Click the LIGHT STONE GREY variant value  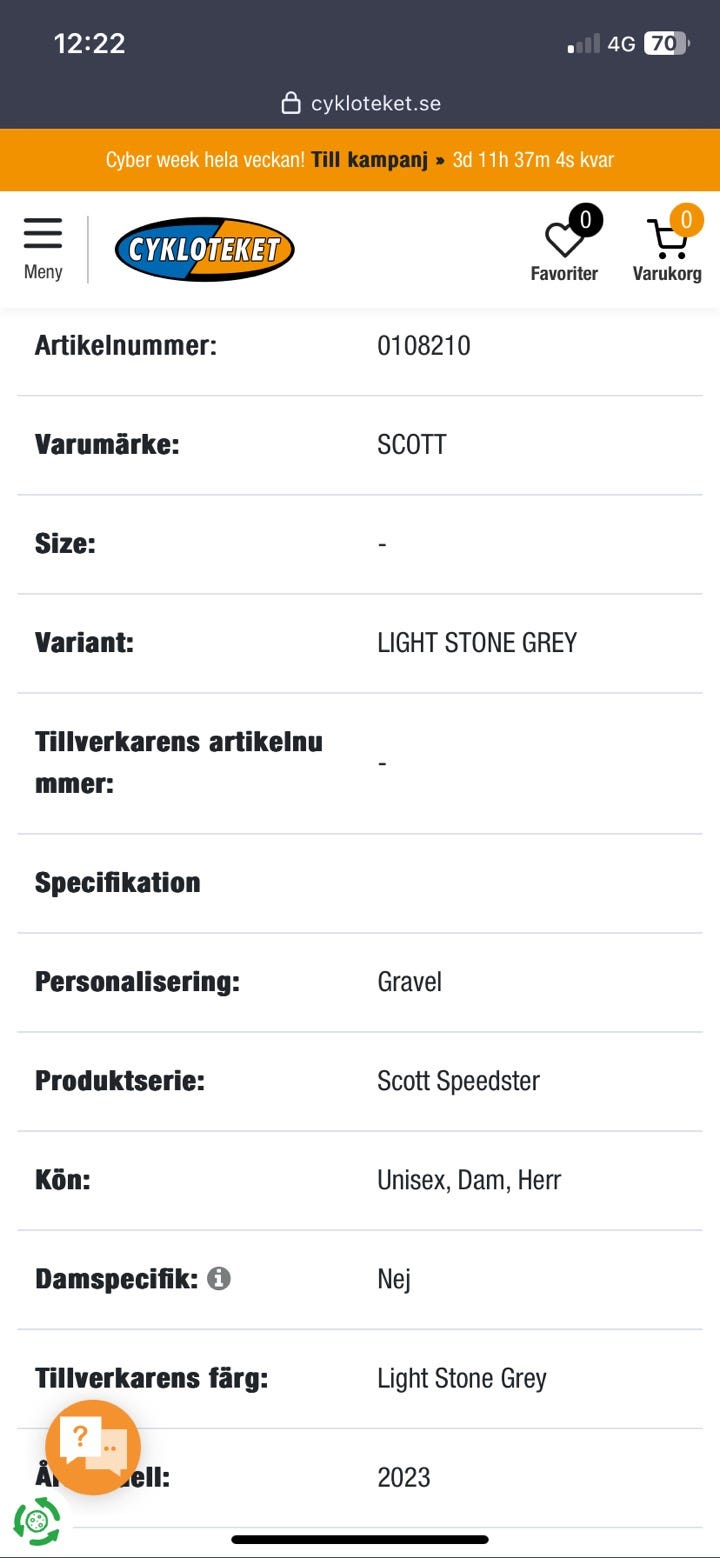click(x=477, y=643)
